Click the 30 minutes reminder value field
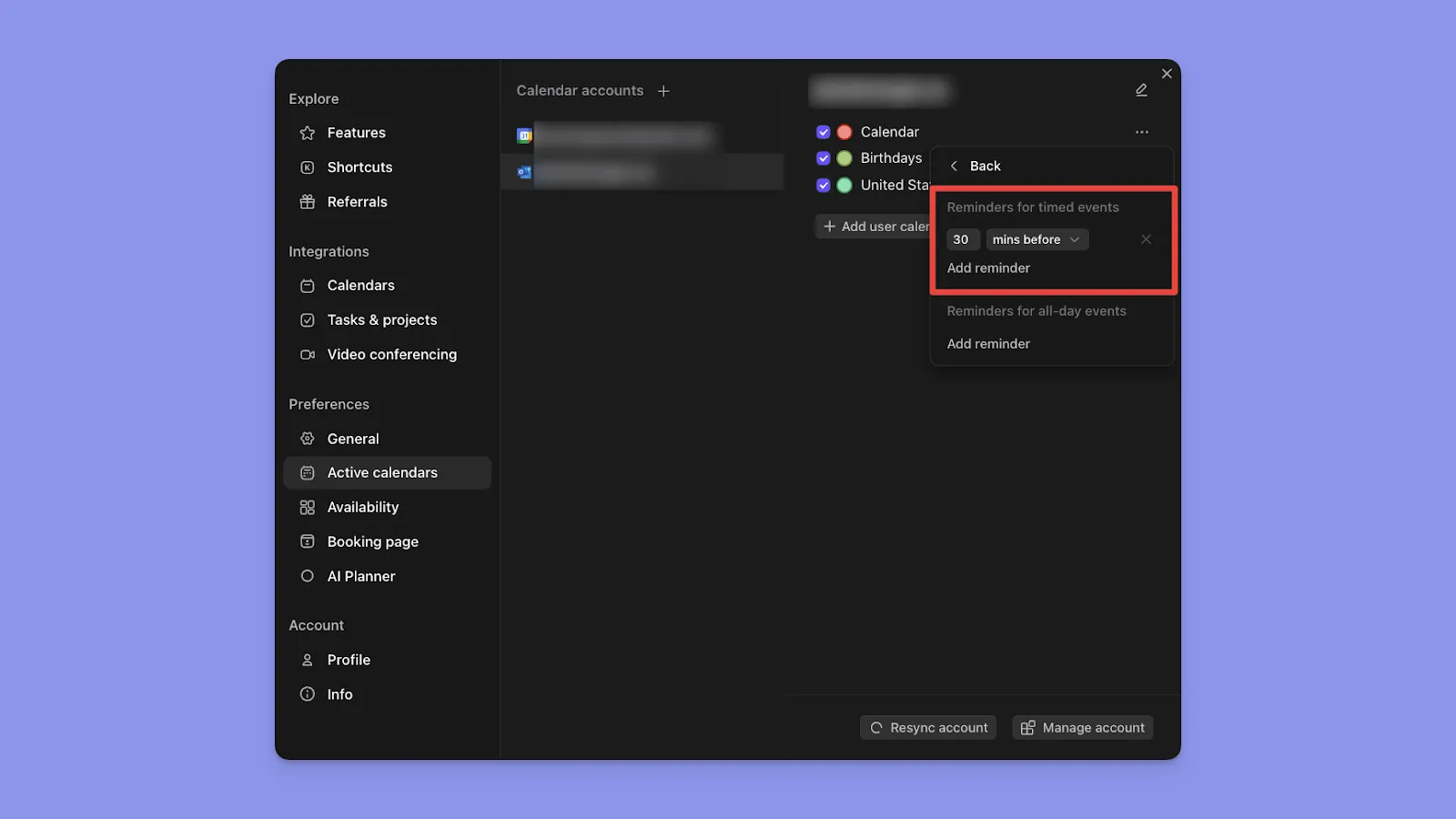 pos(962,239)
